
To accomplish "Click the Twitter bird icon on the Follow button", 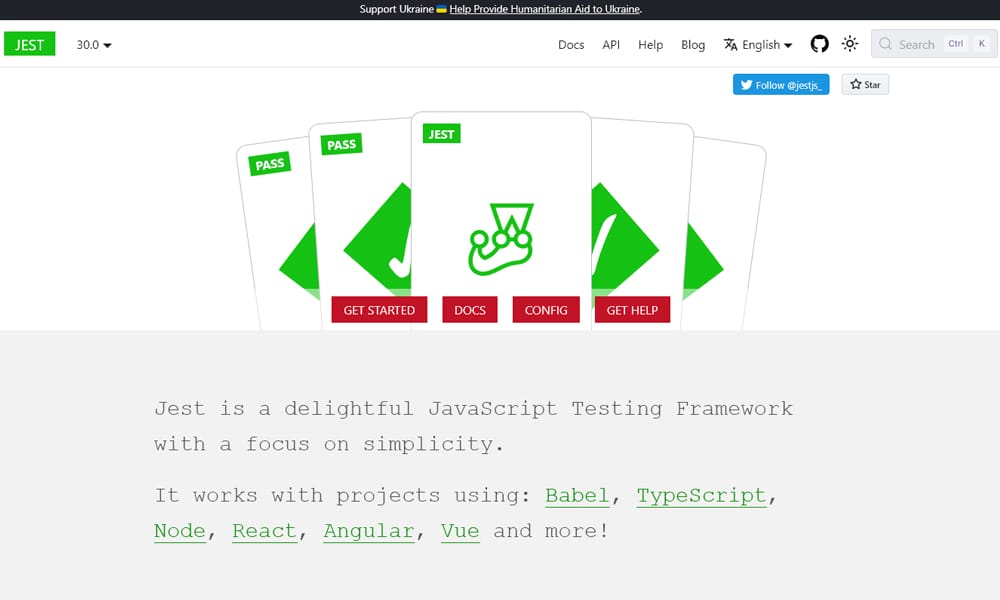I will (746, 85).
